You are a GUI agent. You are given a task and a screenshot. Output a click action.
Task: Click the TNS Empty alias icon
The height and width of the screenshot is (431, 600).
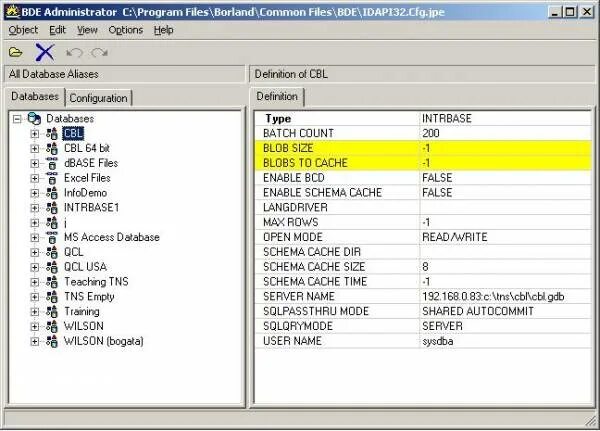point(52,297)
